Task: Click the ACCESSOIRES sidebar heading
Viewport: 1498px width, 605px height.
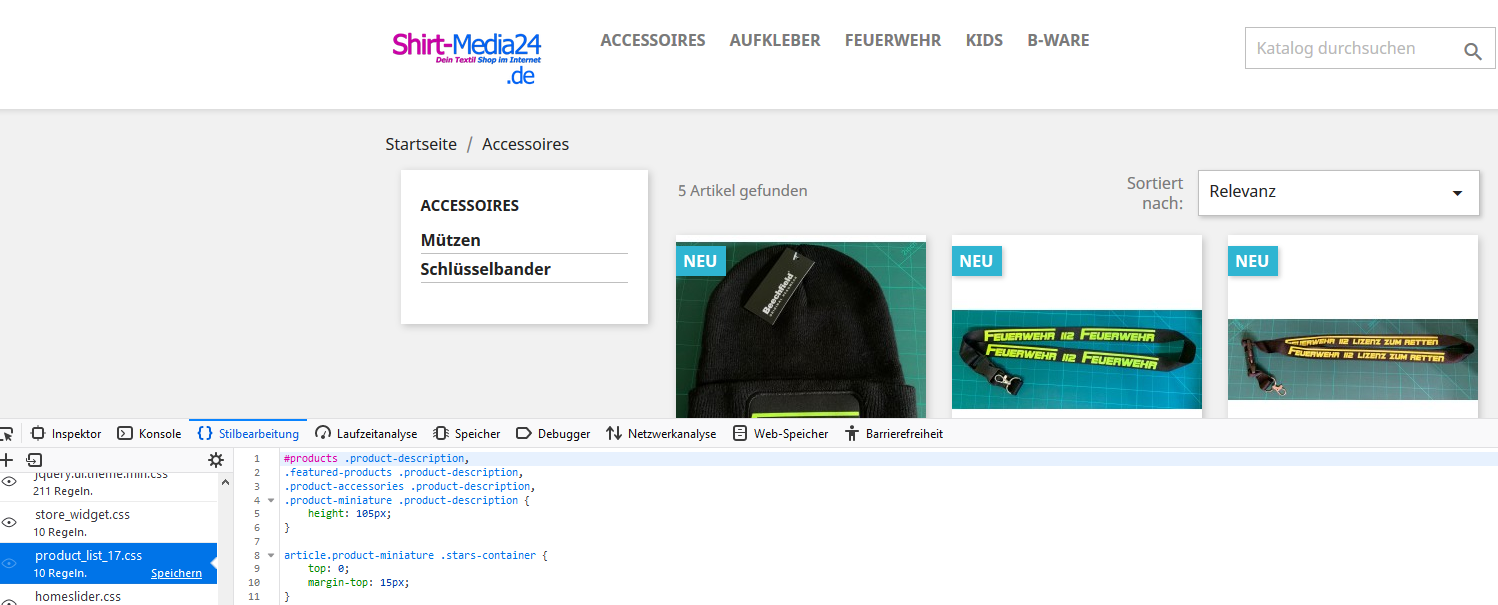Action: point(470,206)
